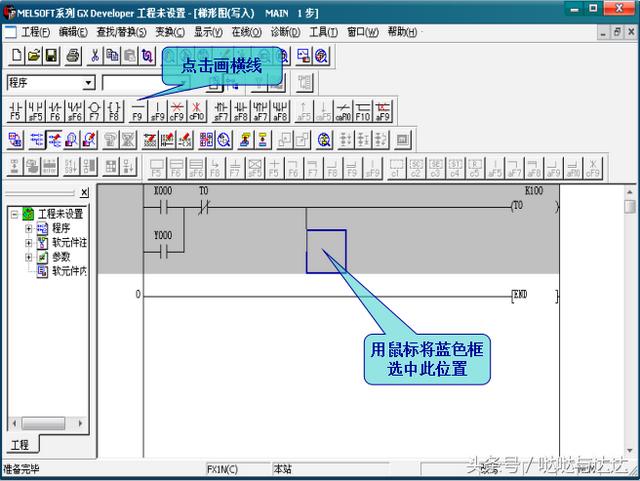Insert falling pulse contact (sF8)

click(x=240, y=111)
